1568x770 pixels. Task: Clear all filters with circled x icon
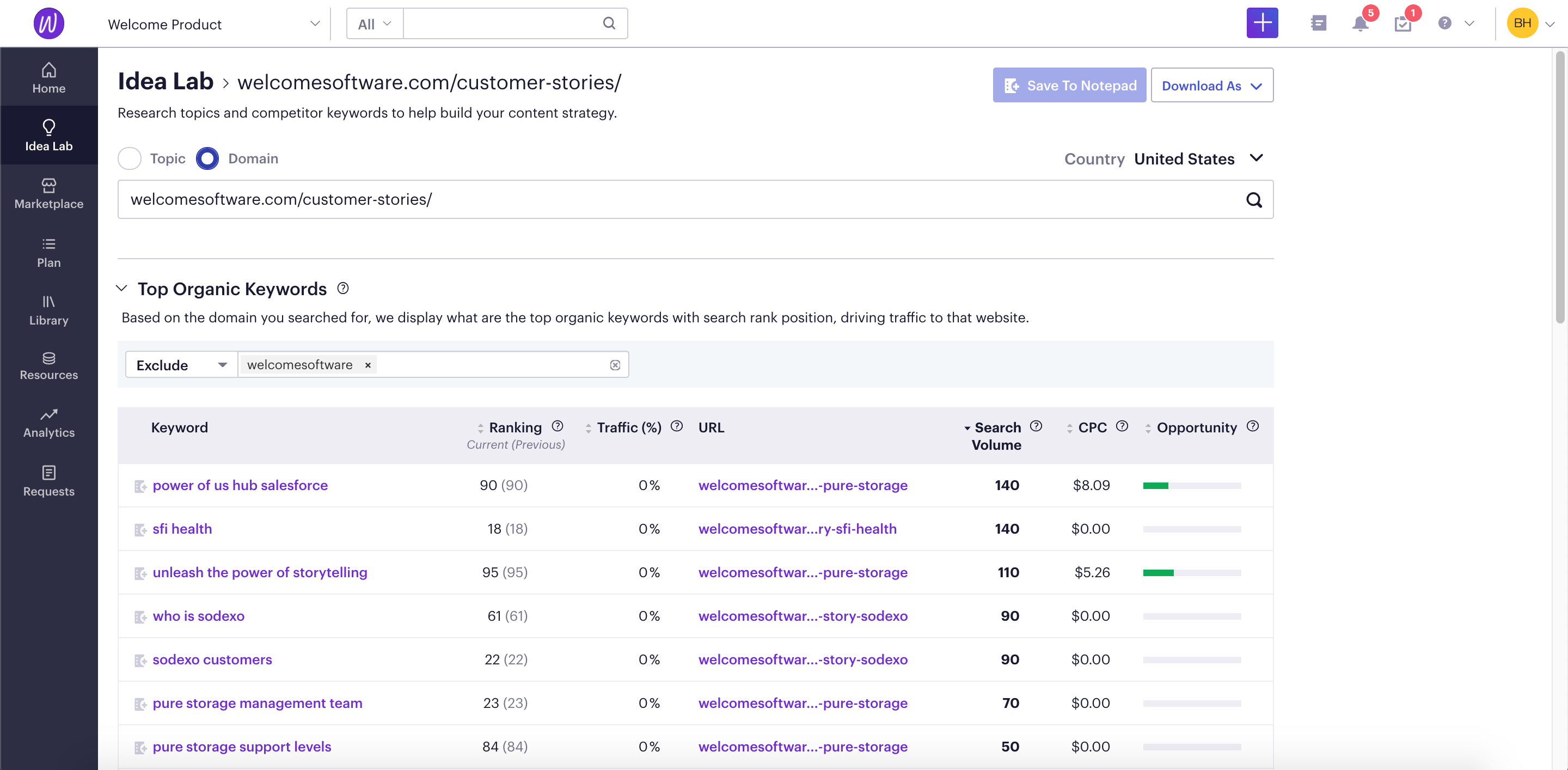coord(615,365)
